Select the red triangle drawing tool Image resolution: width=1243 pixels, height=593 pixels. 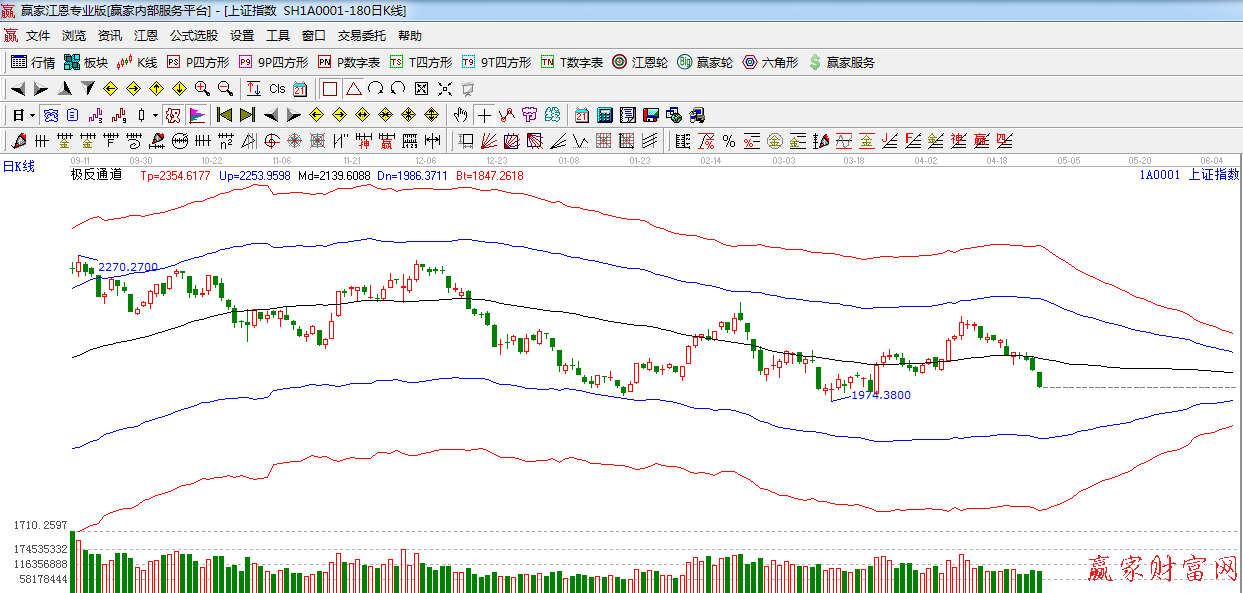[353, 88]
